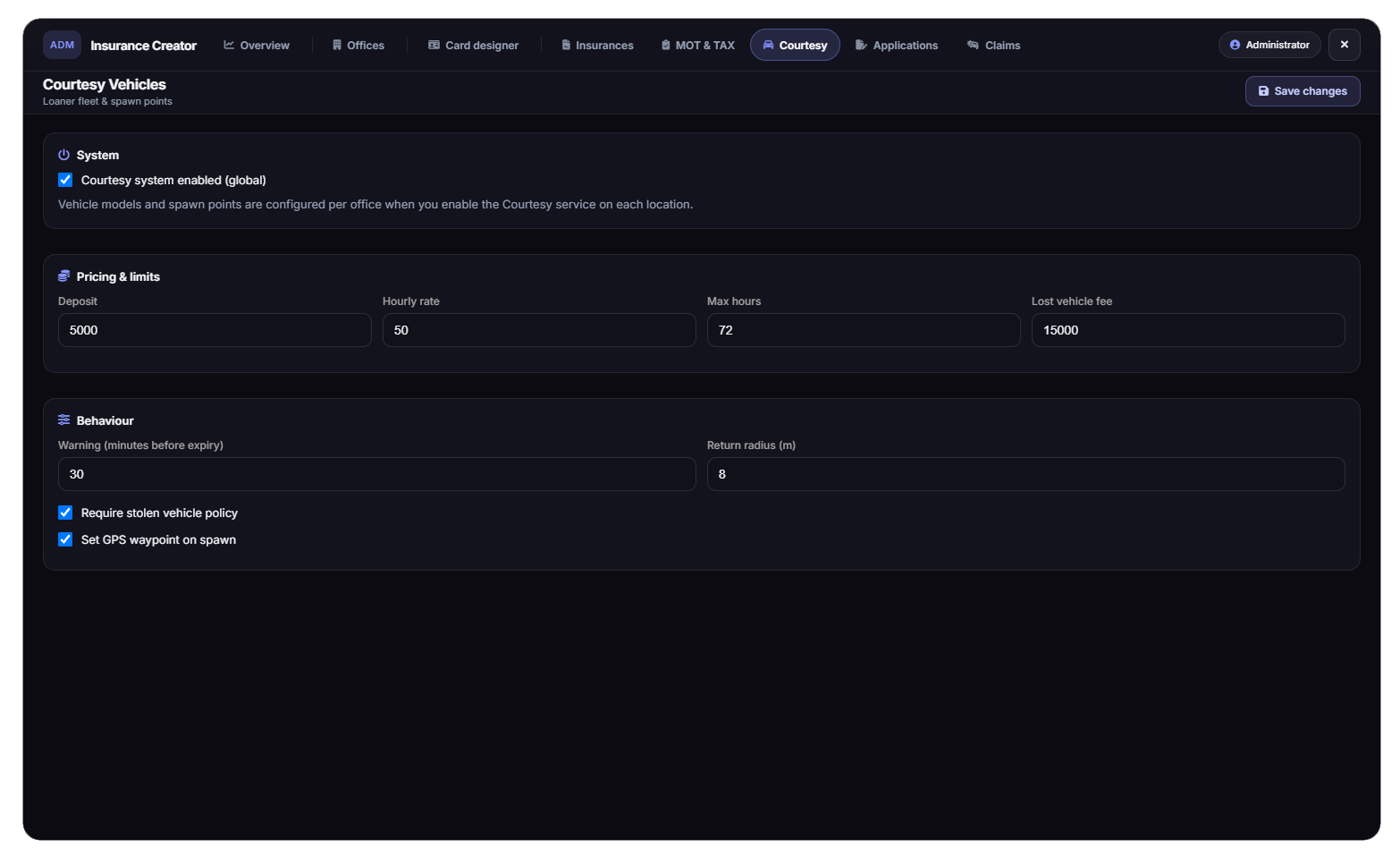Click the Overview chart icon
Image resolution: width=1400 pixels, height=856 pixels.
(229, 45)
